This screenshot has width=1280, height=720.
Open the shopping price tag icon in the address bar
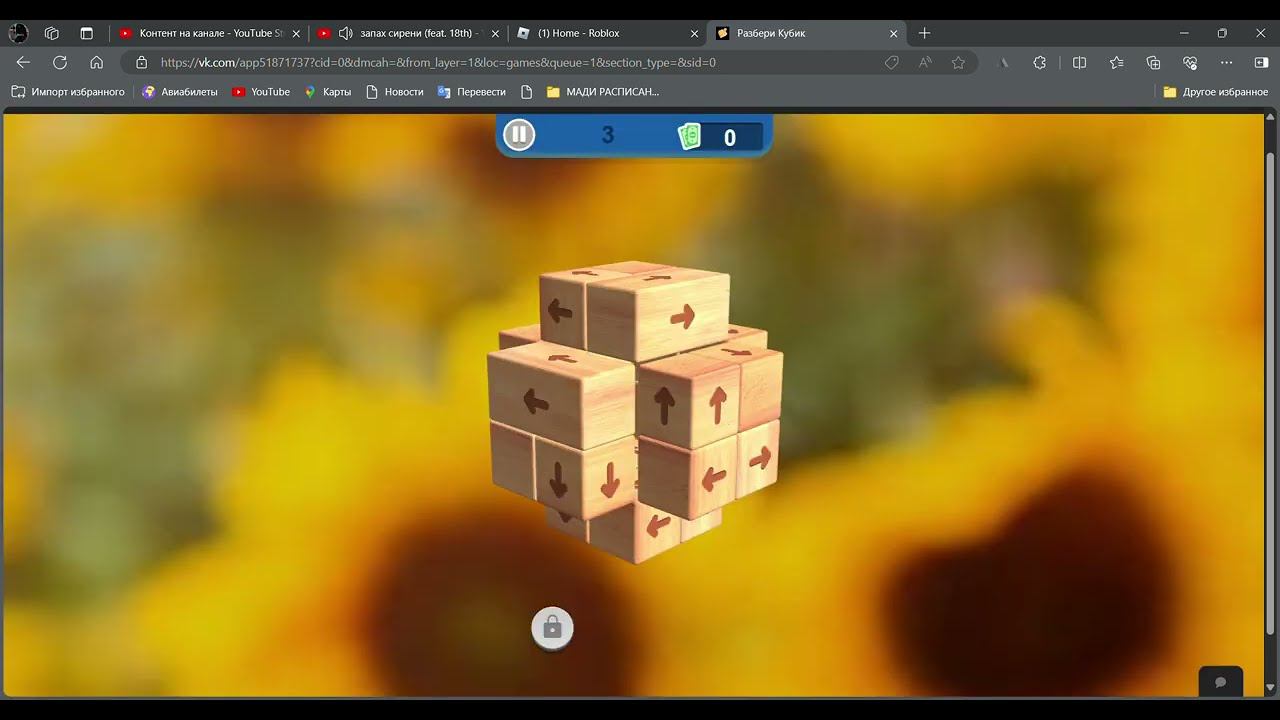pos(891,62)
